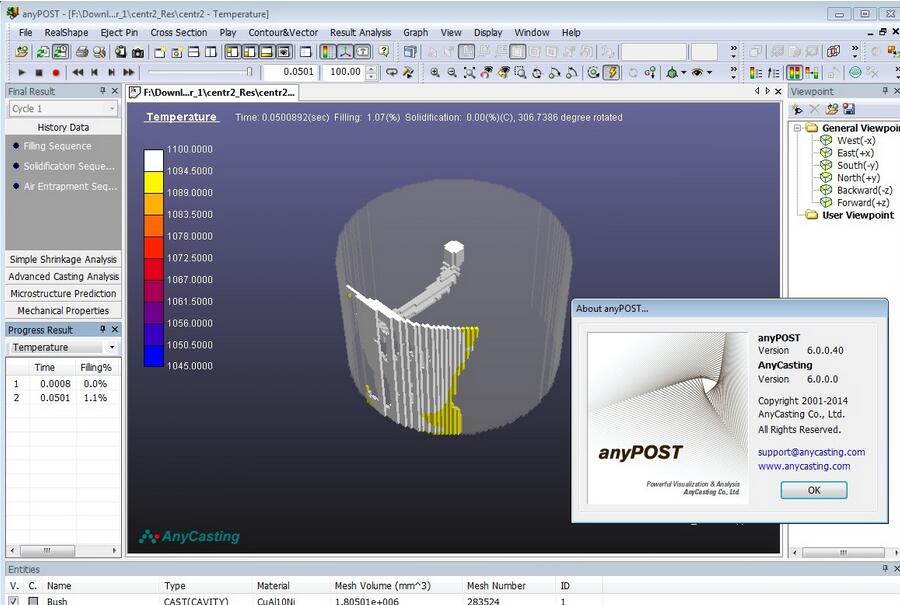Click the blue legend color swatch

(x=154, y=355)
